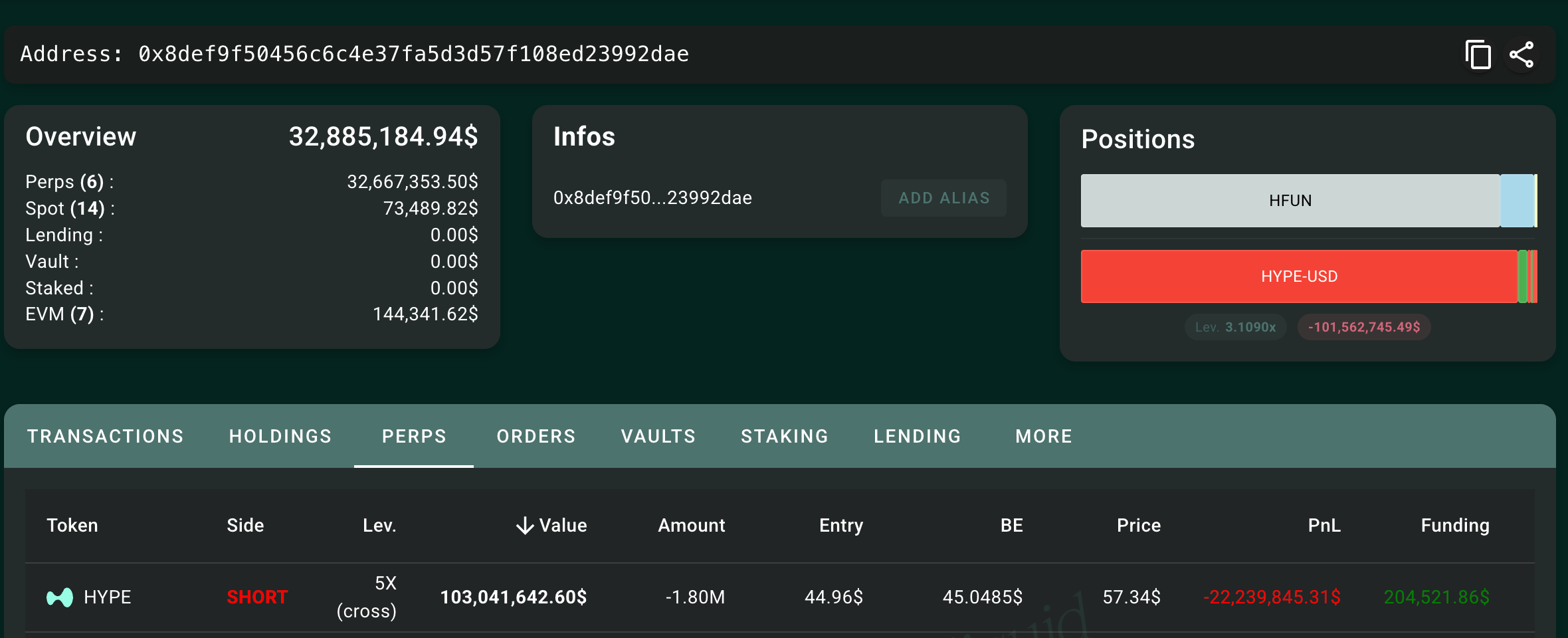Screen dimensions: 1568x638
Task: Expand the MORE tab menu
Action: [x=1044, y=436]
